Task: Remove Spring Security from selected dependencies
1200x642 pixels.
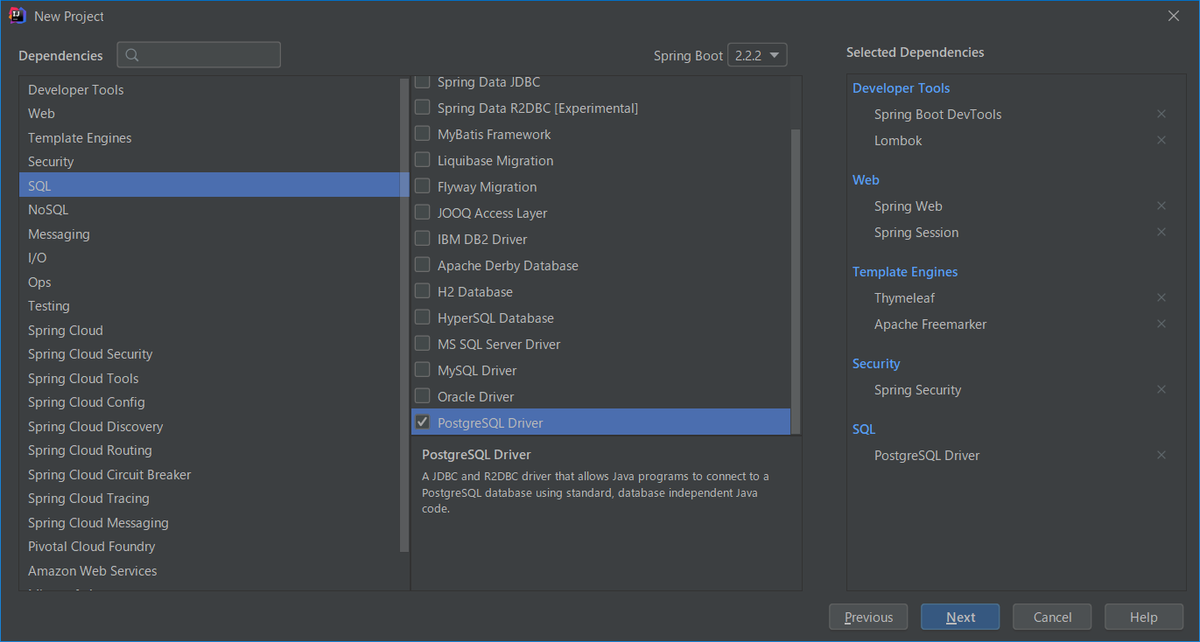Action: pyautogui.click(x=1161, y=390)
